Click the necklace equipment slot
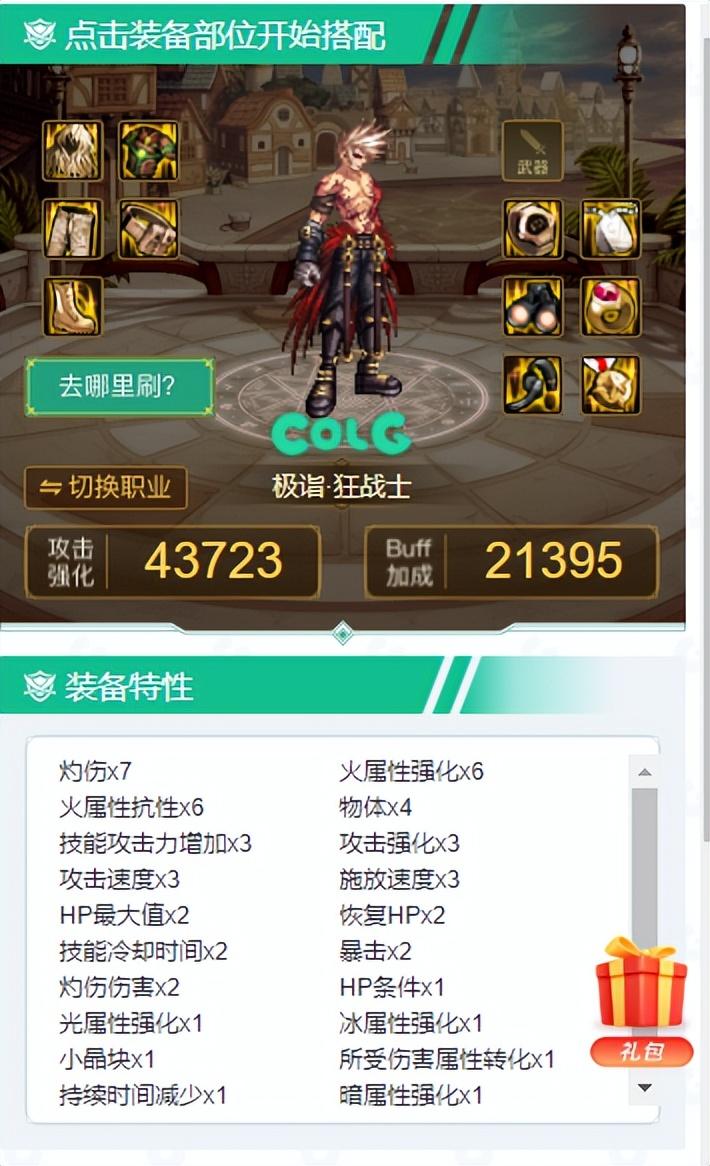The height and width of the screenshot is (1166, 710). (x=610, y=229)
